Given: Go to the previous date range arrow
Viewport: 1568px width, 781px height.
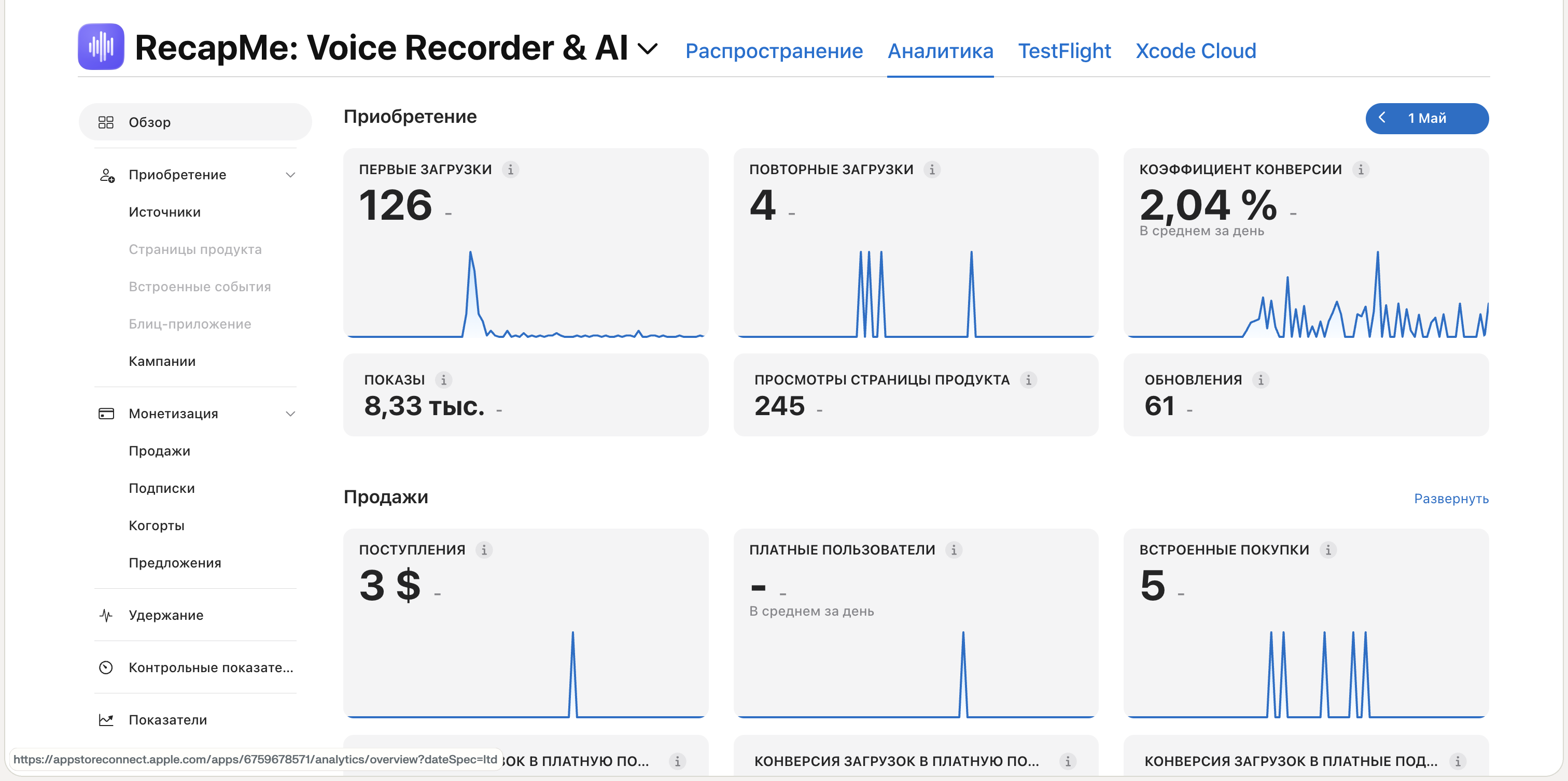Looking at the screenshot, I should click(x=1382, y=118).
